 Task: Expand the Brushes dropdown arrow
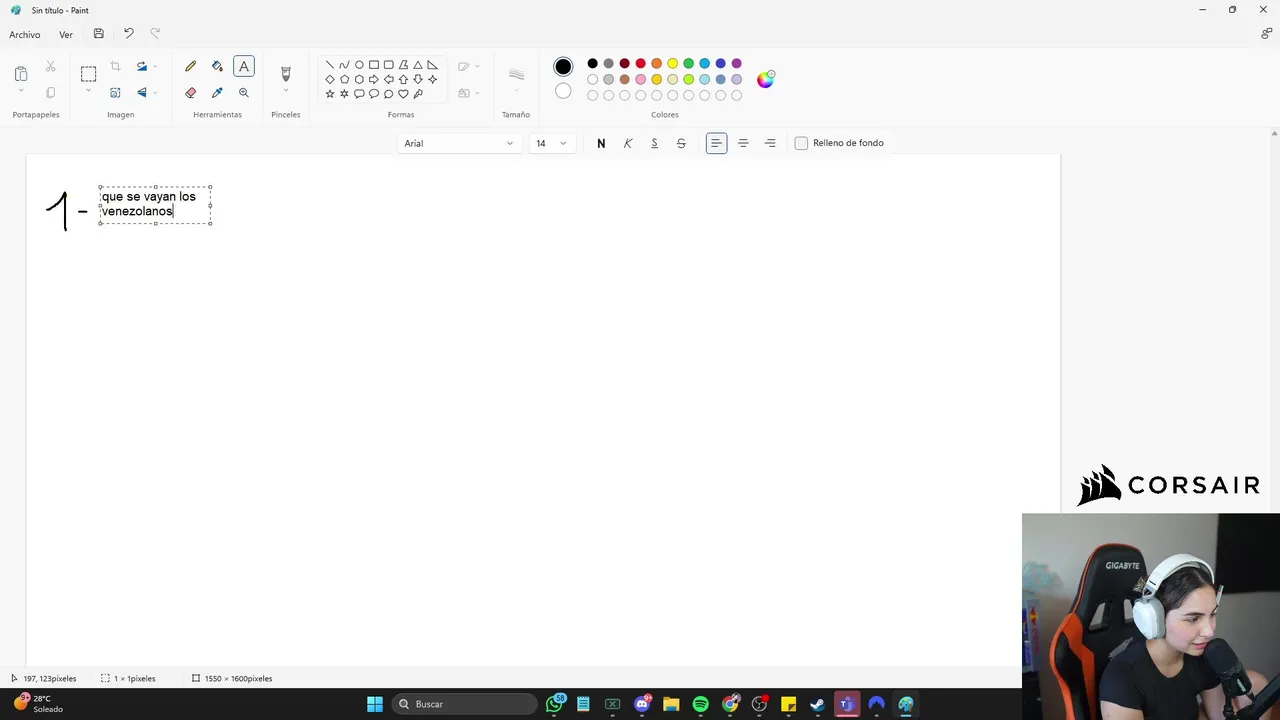(x=285, y=92)
